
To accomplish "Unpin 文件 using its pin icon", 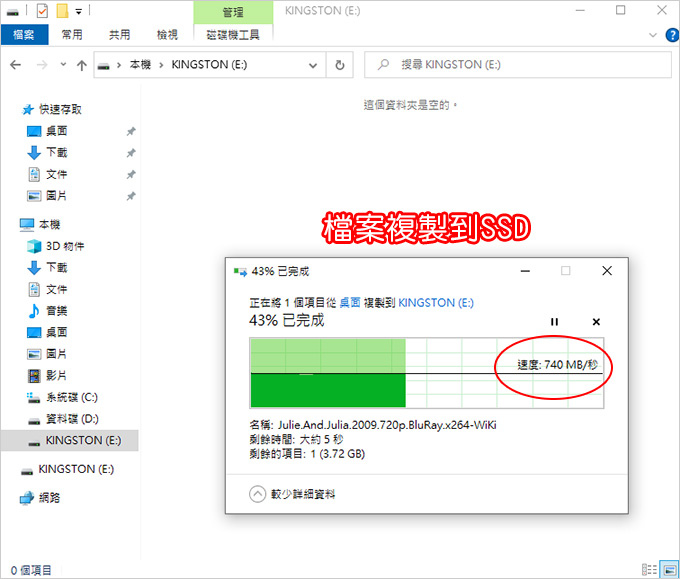I will click(131, 174).
